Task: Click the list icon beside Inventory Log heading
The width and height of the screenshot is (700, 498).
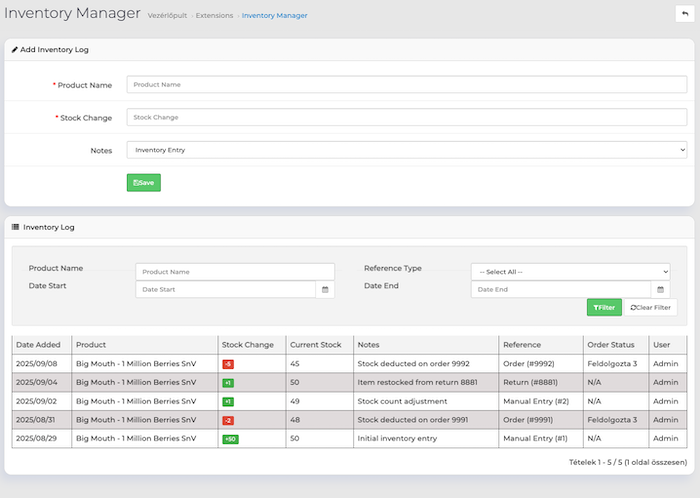Action: tap(15, 227)
